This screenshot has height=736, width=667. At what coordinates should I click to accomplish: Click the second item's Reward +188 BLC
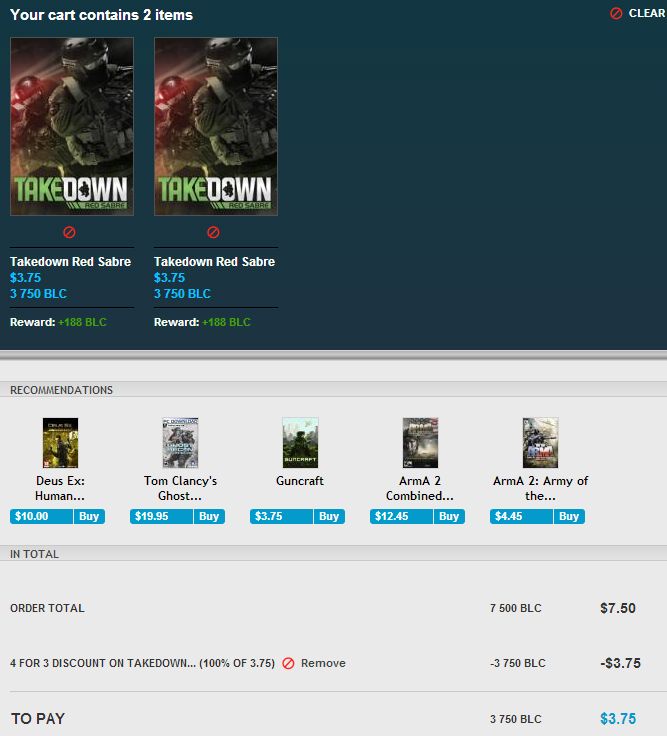click(202, 322)
